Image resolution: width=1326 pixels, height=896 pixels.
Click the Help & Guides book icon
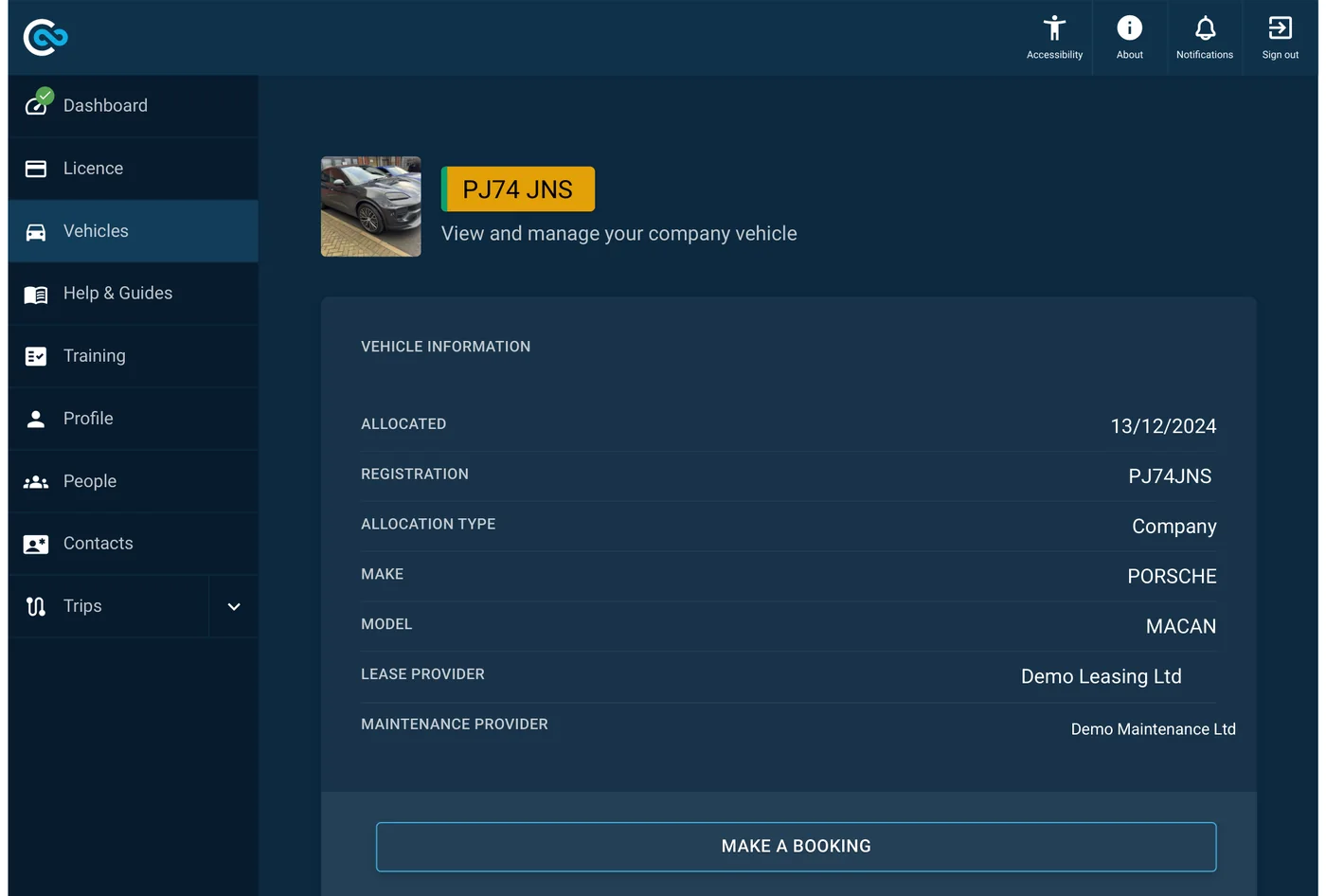[x=36, y=295]
